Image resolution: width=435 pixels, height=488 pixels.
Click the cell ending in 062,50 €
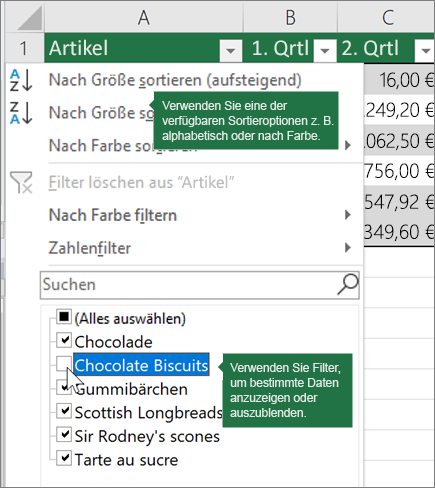[399, 141]
